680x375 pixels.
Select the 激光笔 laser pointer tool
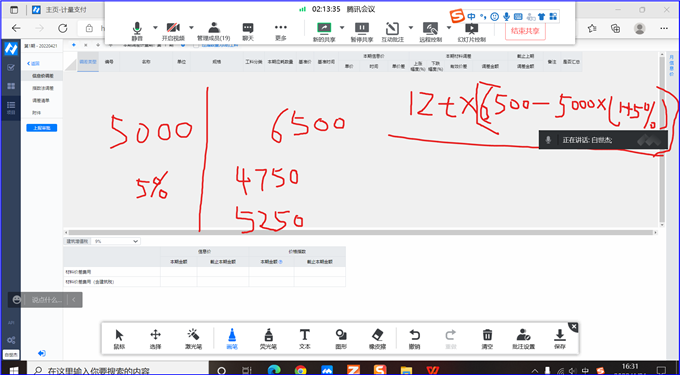click(x=193, y=339)
